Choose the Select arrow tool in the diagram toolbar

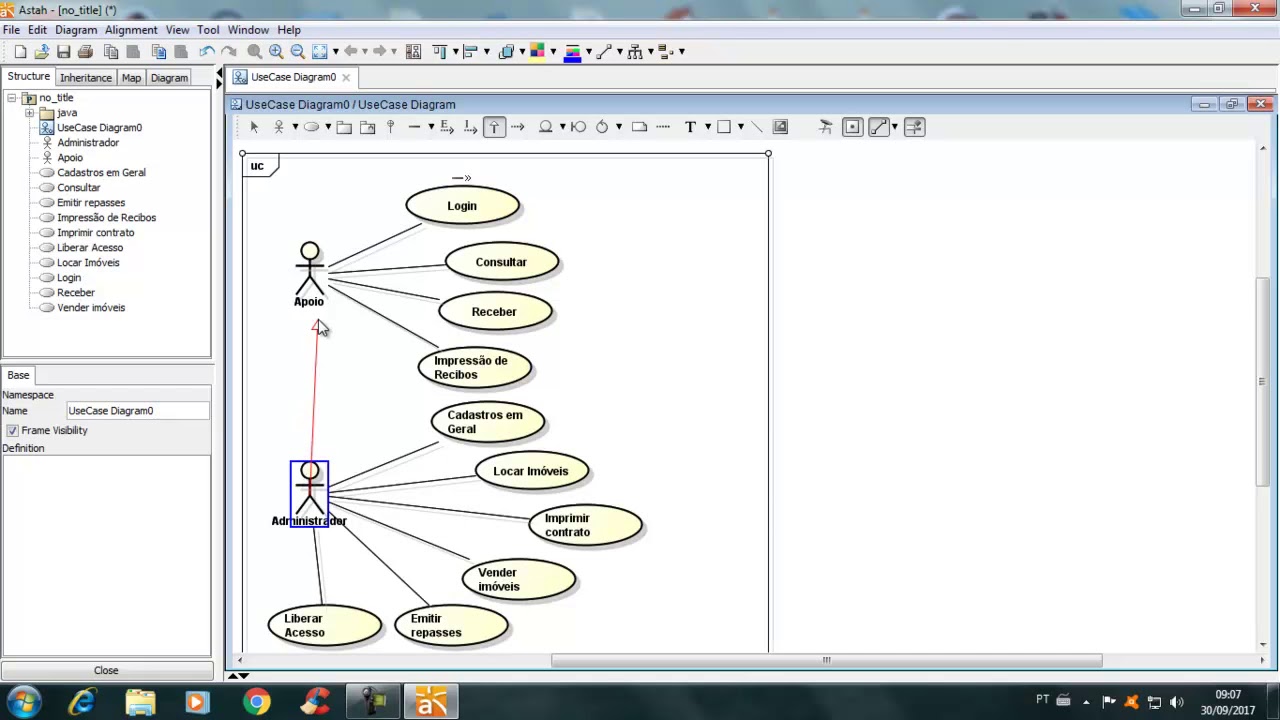(x=254, y=127)
